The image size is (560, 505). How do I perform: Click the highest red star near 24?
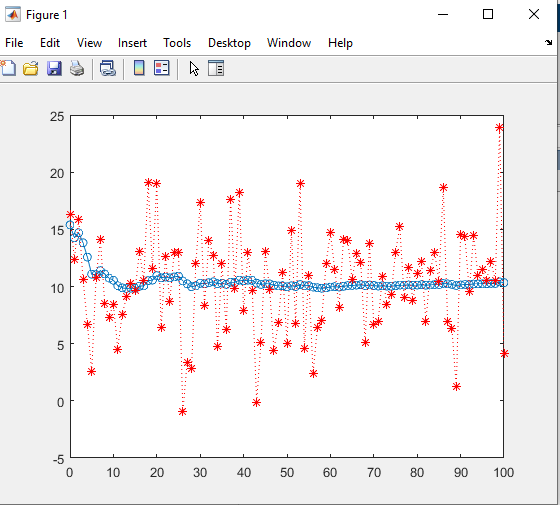click(x=499, y=128)
